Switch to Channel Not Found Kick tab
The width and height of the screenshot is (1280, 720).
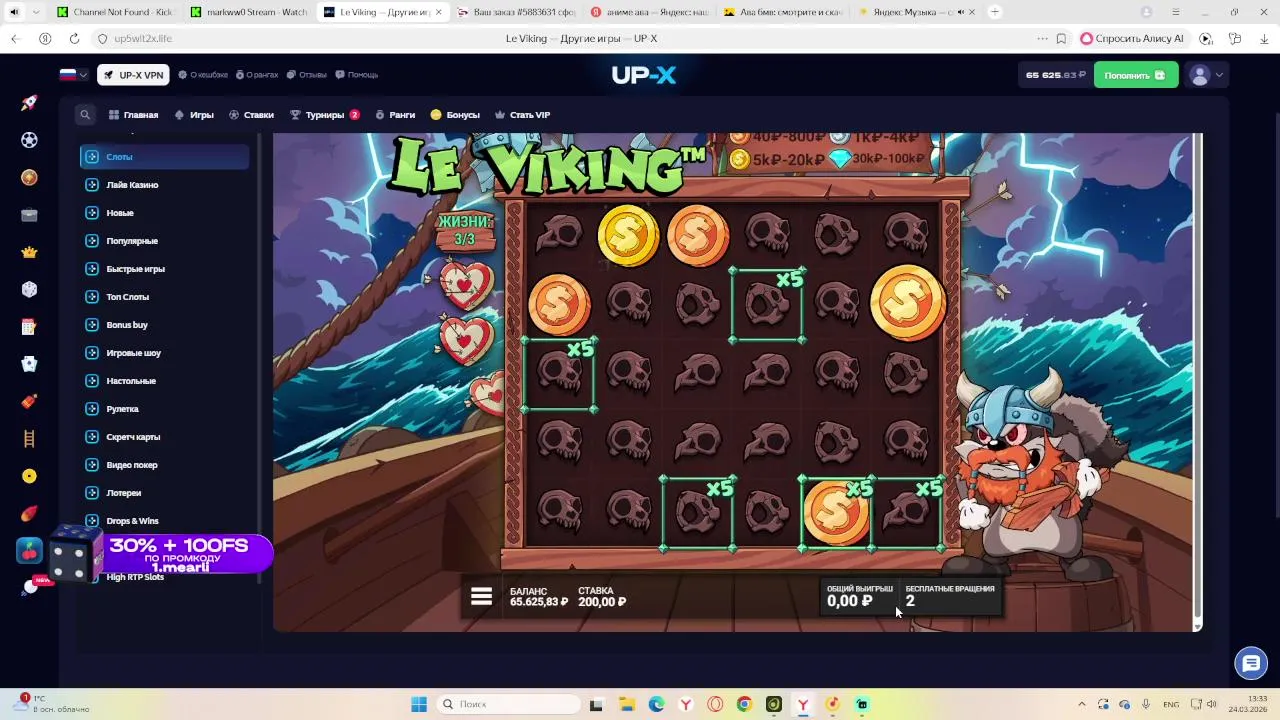pos(115,12)
